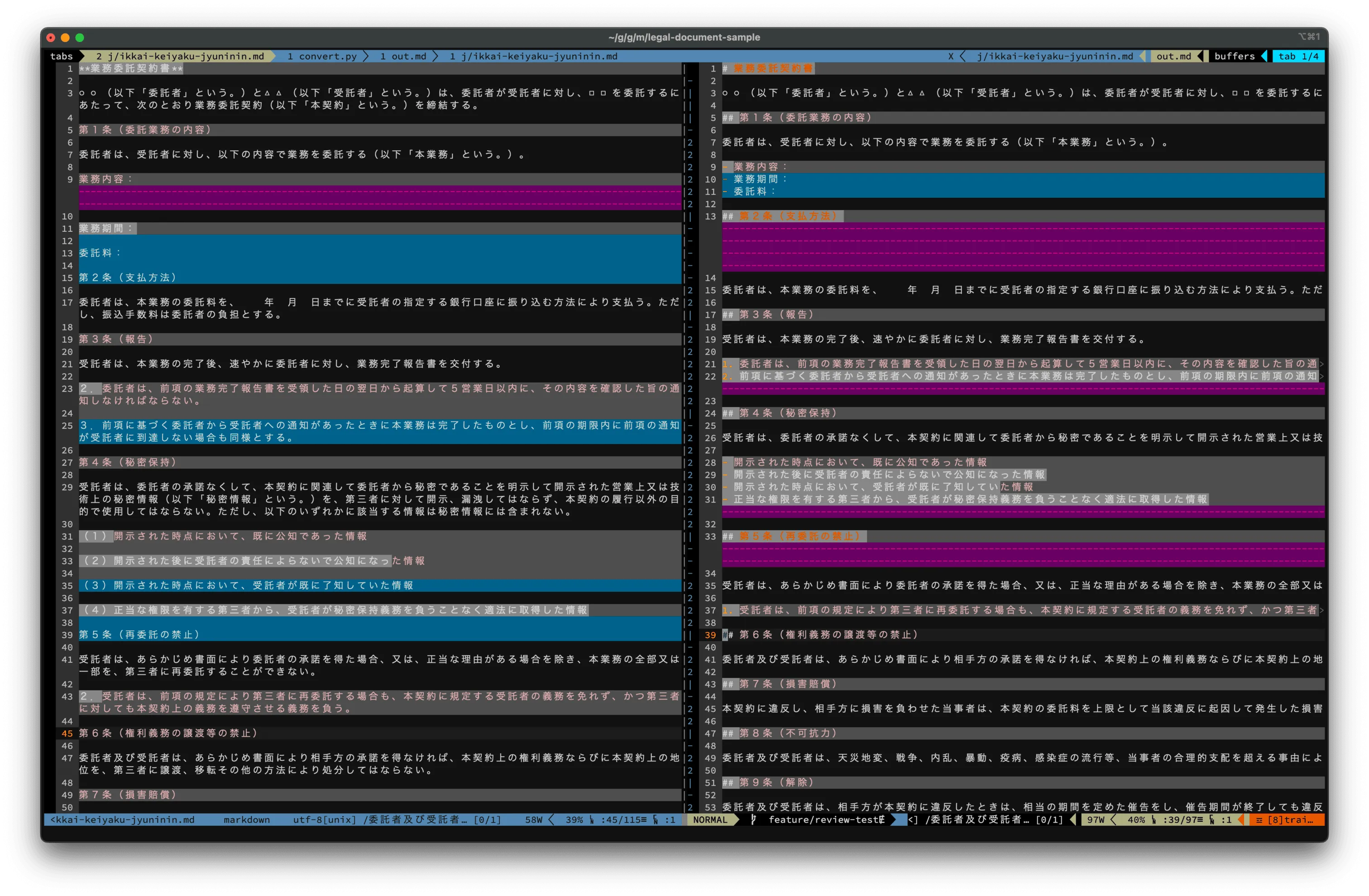Click the markdown filetype in left status line

(x=246, y=819)
